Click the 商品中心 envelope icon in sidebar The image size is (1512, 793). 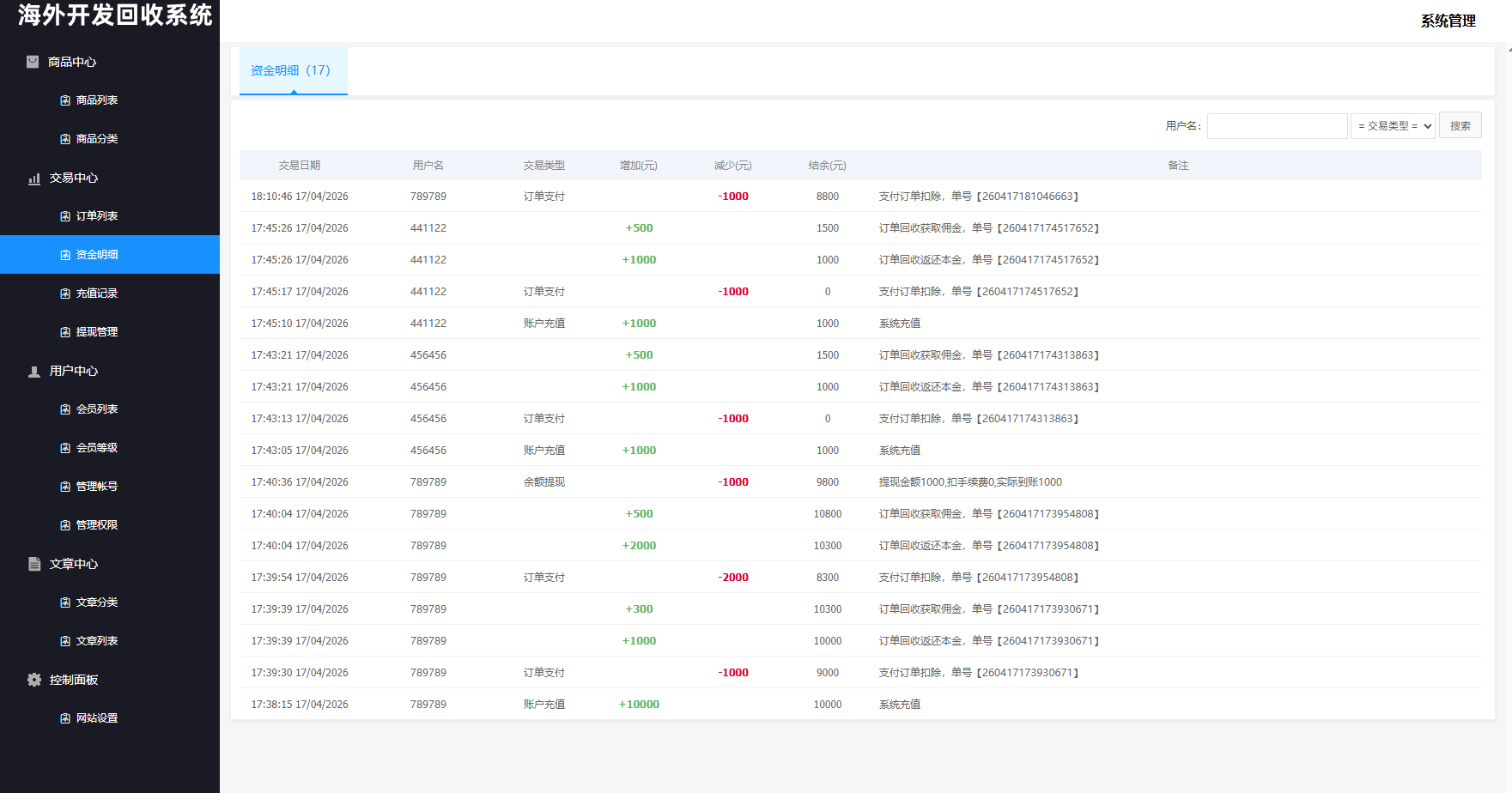click(x=32, y=61)
